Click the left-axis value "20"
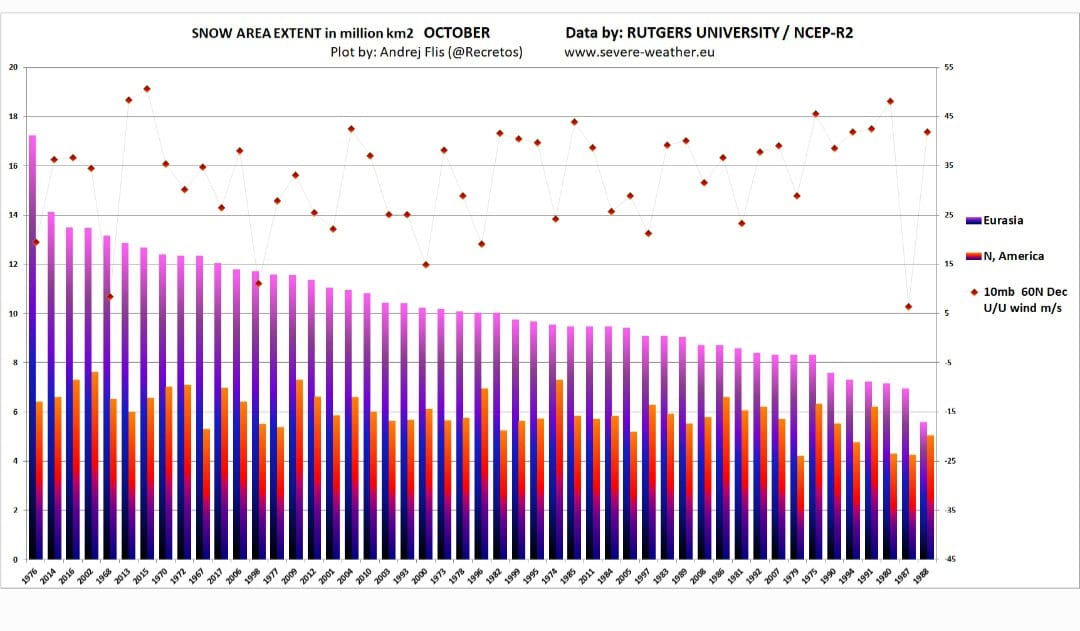 (x=13, y=68)
